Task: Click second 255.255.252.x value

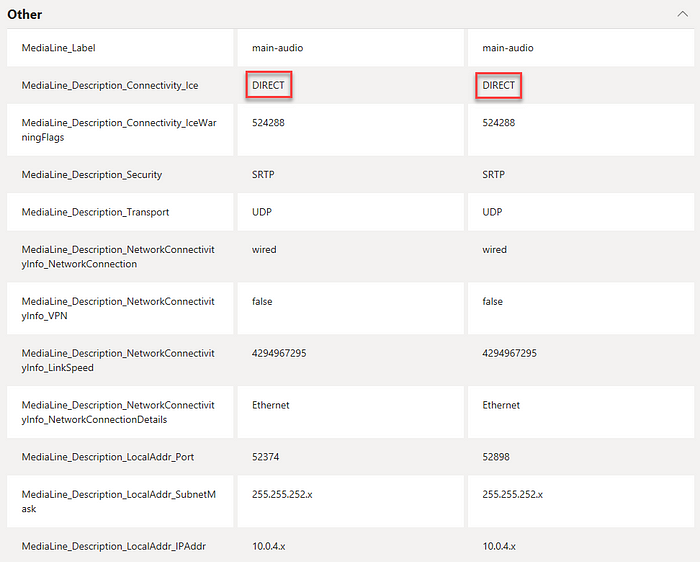Action: coord(512,494)
